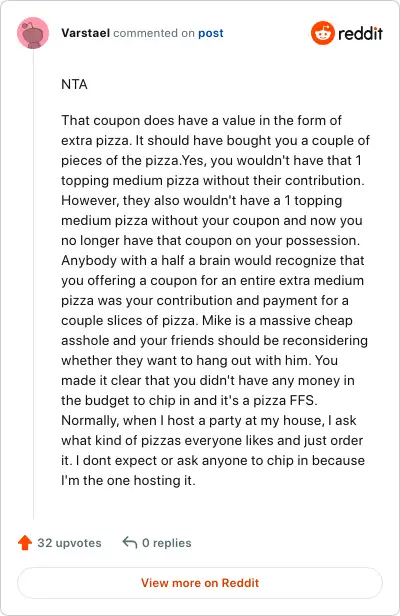The height and width of the screenshot is (616, 400).
Task: Click the reply arrow icon
Action: click(130, 543)
